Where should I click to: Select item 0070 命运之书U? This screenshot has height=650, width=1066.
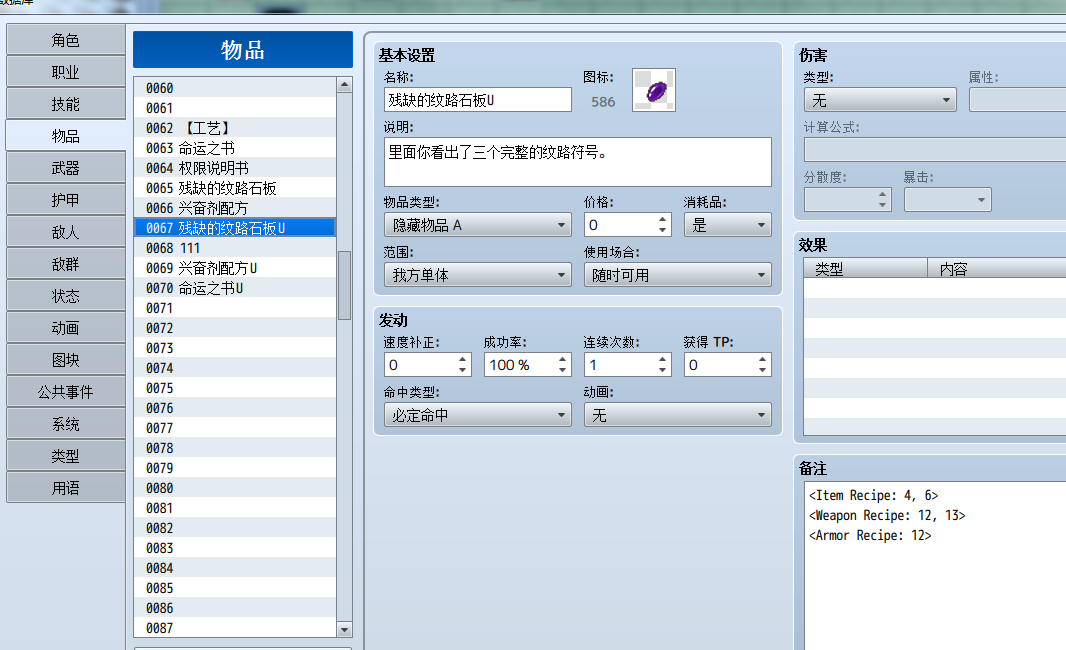pos(235,288)
